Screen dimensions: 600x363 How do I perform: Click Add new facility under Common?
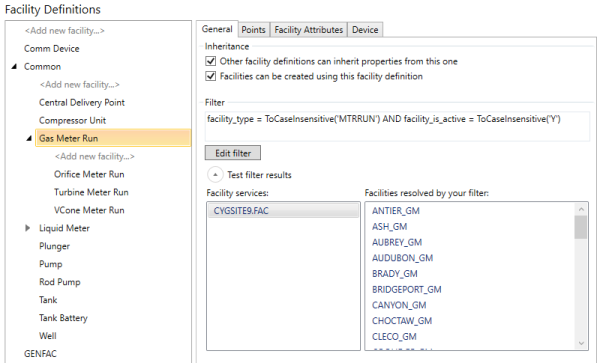pos(80,85)
